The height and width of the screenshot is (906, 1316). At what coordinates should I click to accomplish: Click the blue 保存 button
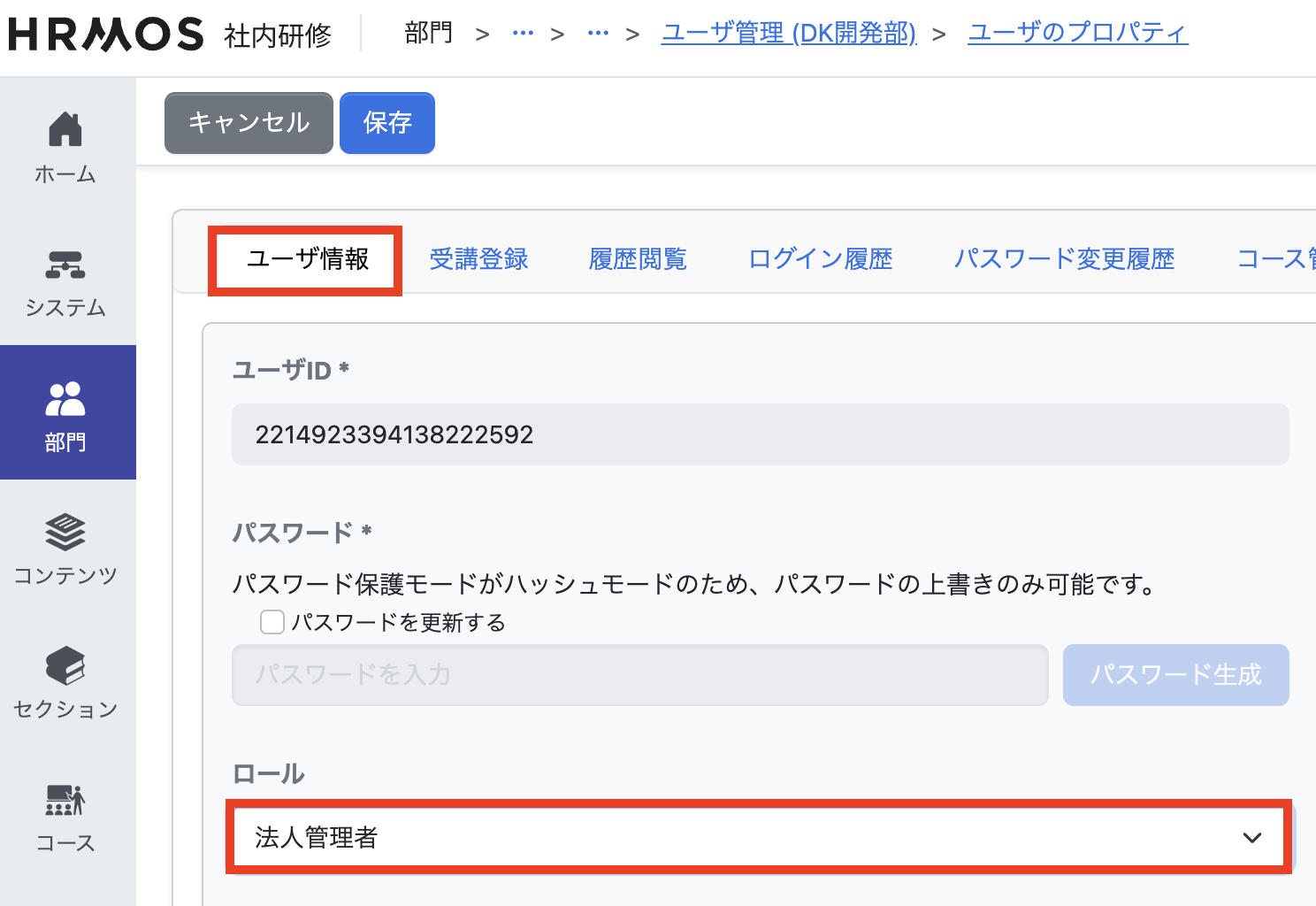click(x=387, y=123)
